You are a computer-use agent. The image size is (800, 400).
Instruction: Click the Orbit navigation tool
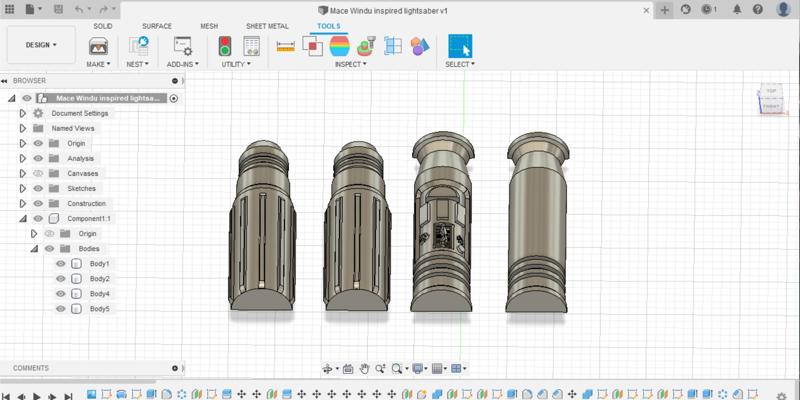point(327,368)
